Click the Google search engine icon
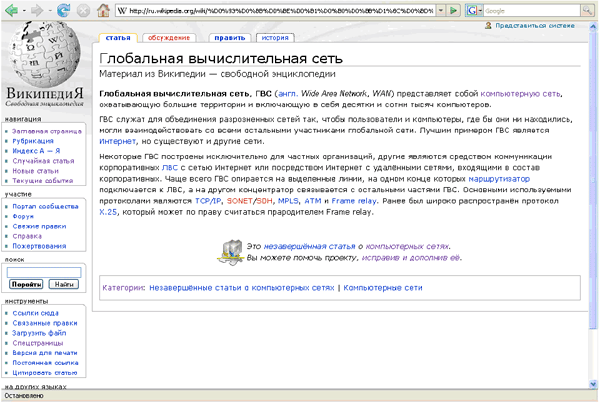This screenshot has width=600, height=403. [x=472, y=11]
